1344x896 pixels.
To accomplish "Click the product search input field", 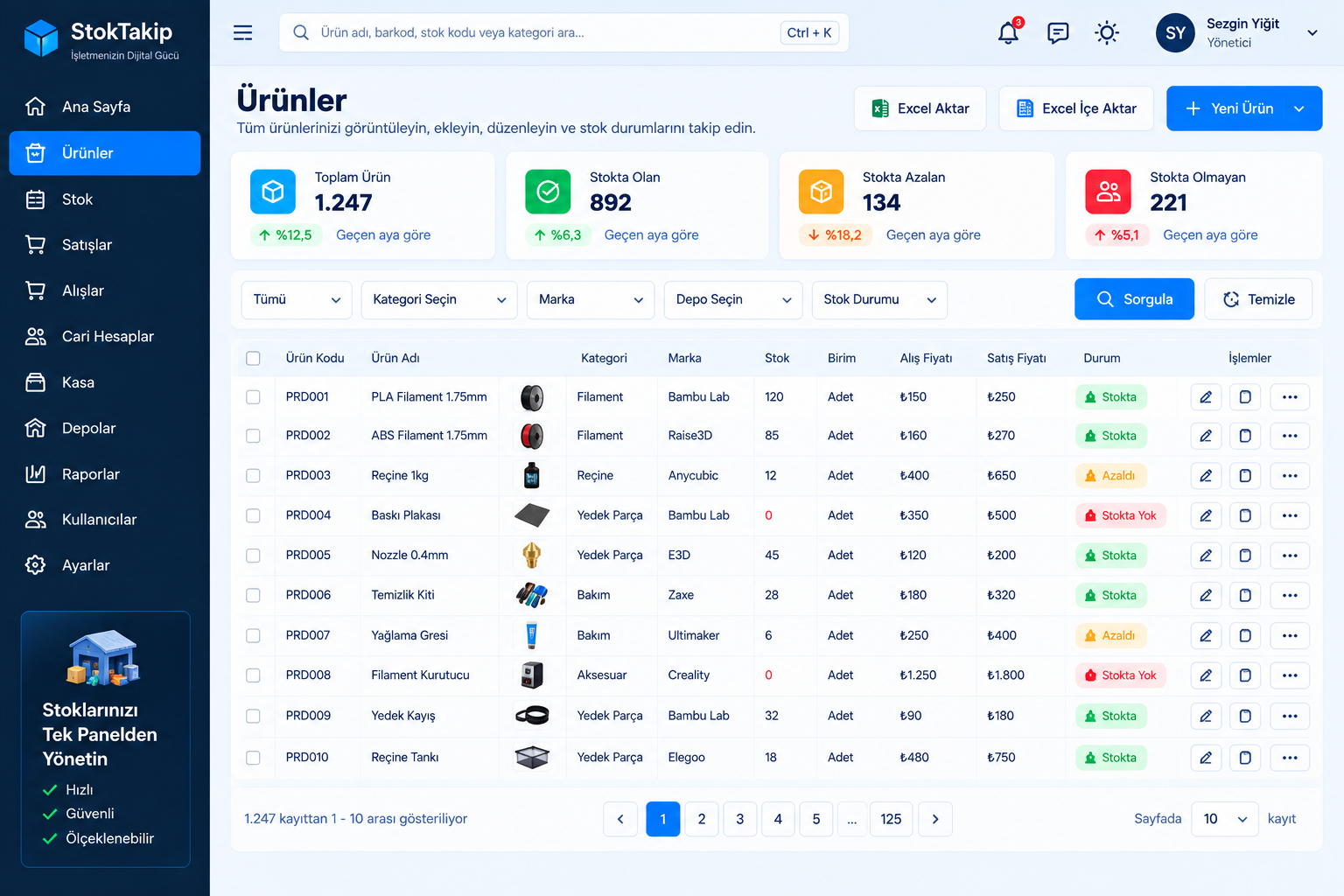I will (563, 32).
